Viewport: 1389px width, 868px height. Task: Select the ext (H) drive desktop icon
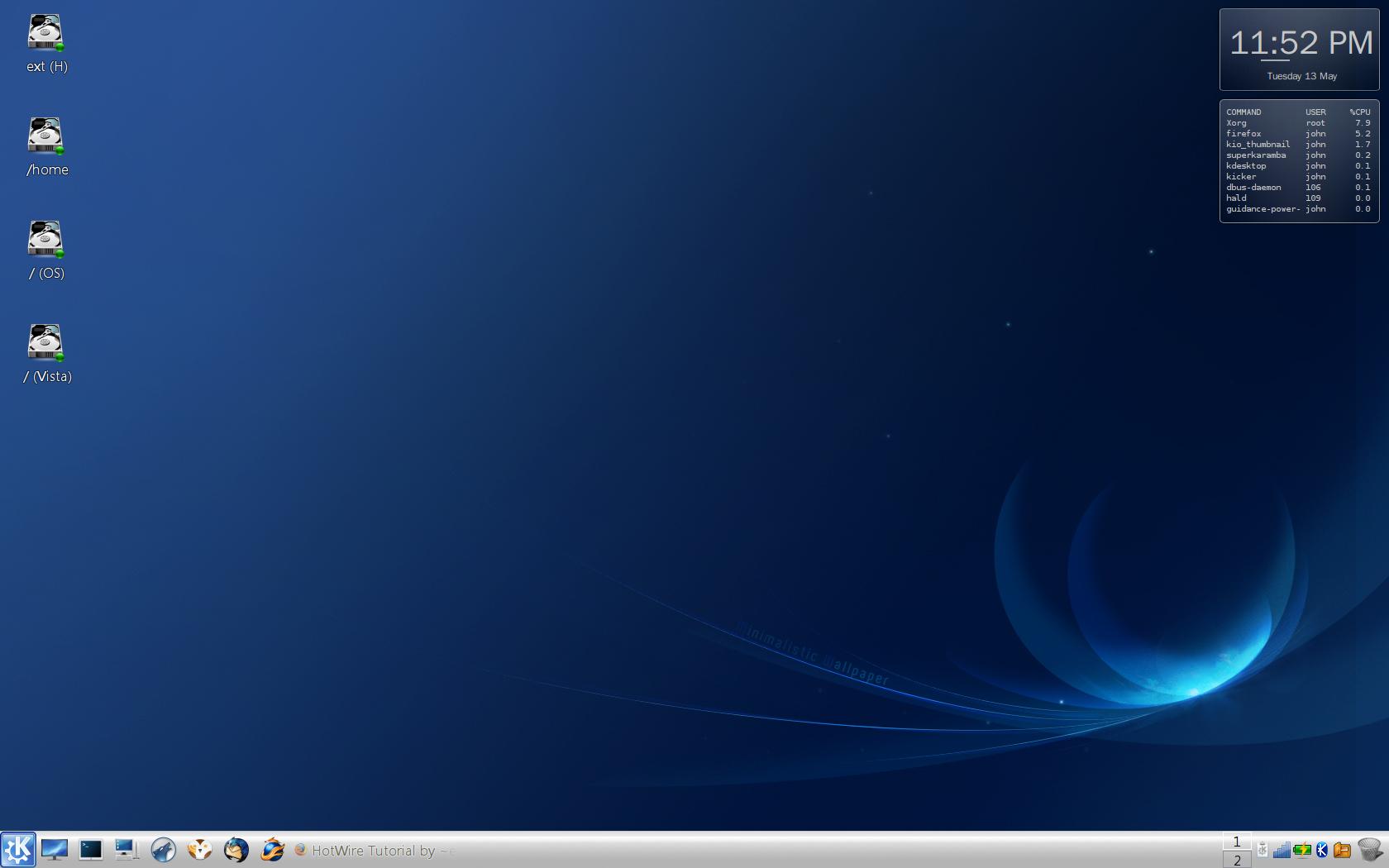46,44
